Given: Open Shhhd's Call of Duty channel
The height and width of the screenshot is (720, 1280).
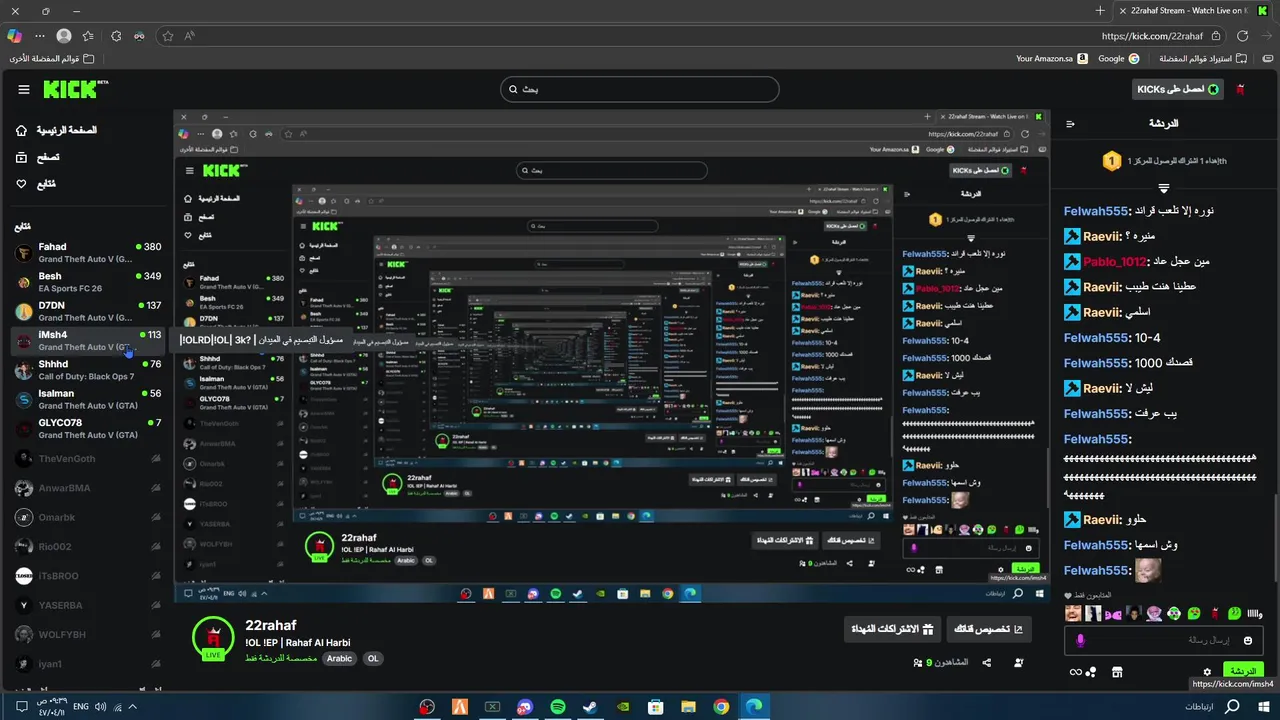Looking at the screenshot, I should coord(88,370).
